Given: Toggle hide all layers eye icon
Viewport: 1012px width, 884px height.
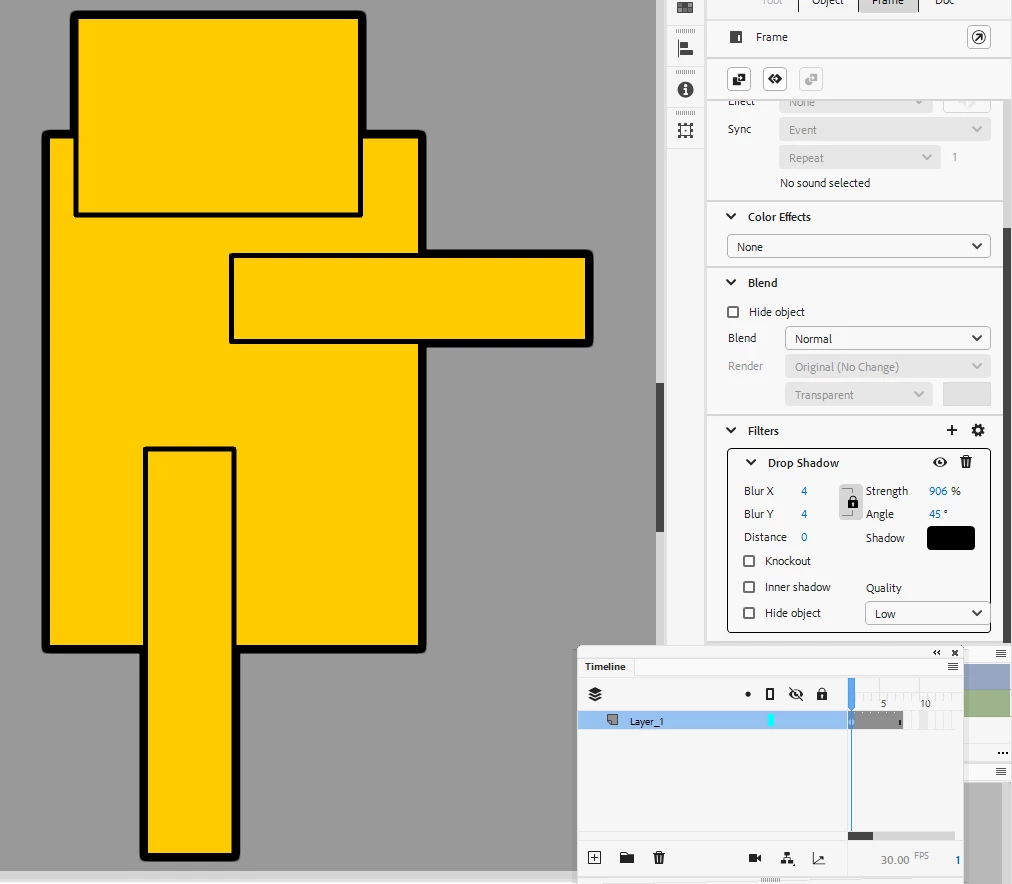Looking at the screenshot, I should point(796,694).
